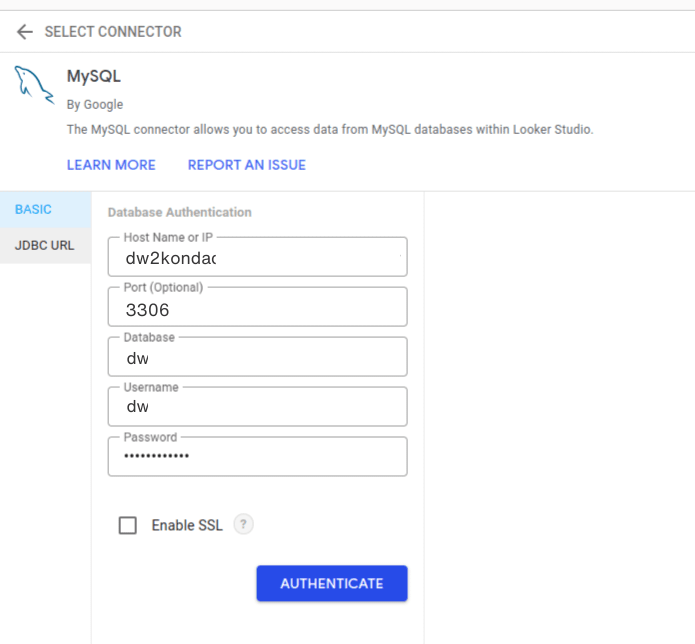Image resolution: width=695 pixels, height=644 pixels.
Task: Click the MySQL connector title
Action: click(93, 77)
